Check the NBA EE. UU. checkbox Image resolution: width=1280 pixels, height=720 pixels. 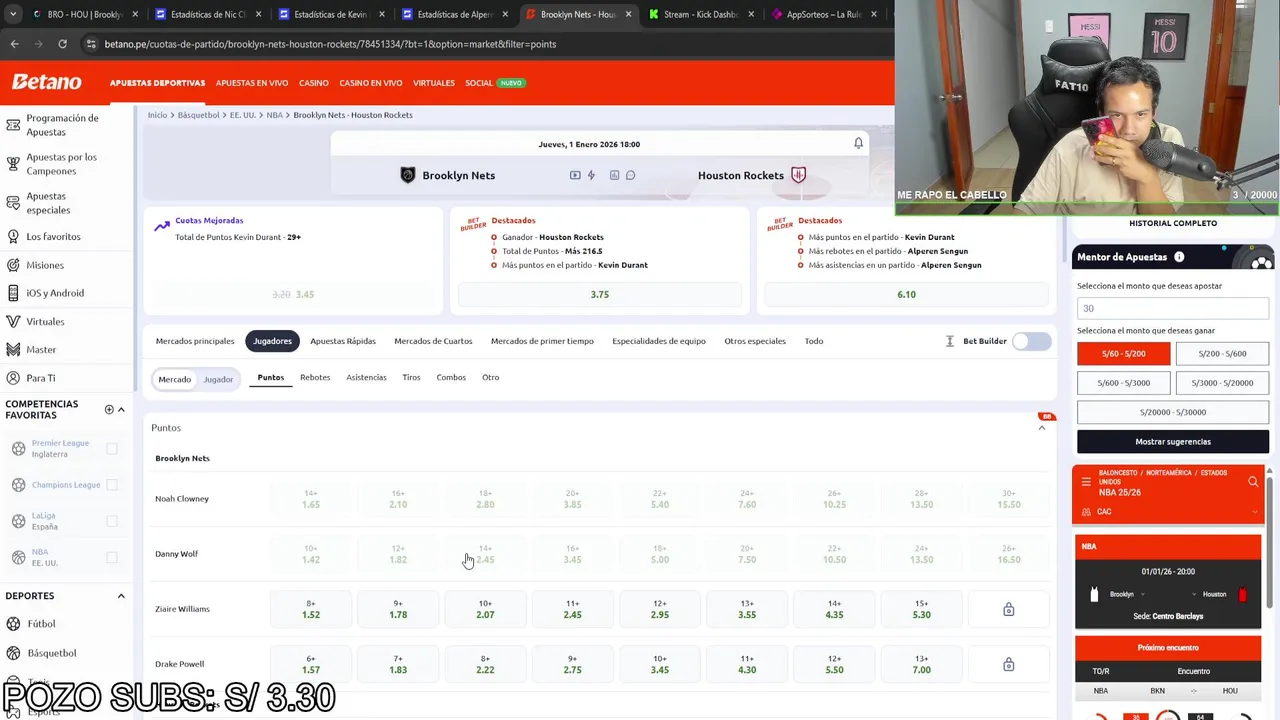pyautogui.click(x=112, y=557)
